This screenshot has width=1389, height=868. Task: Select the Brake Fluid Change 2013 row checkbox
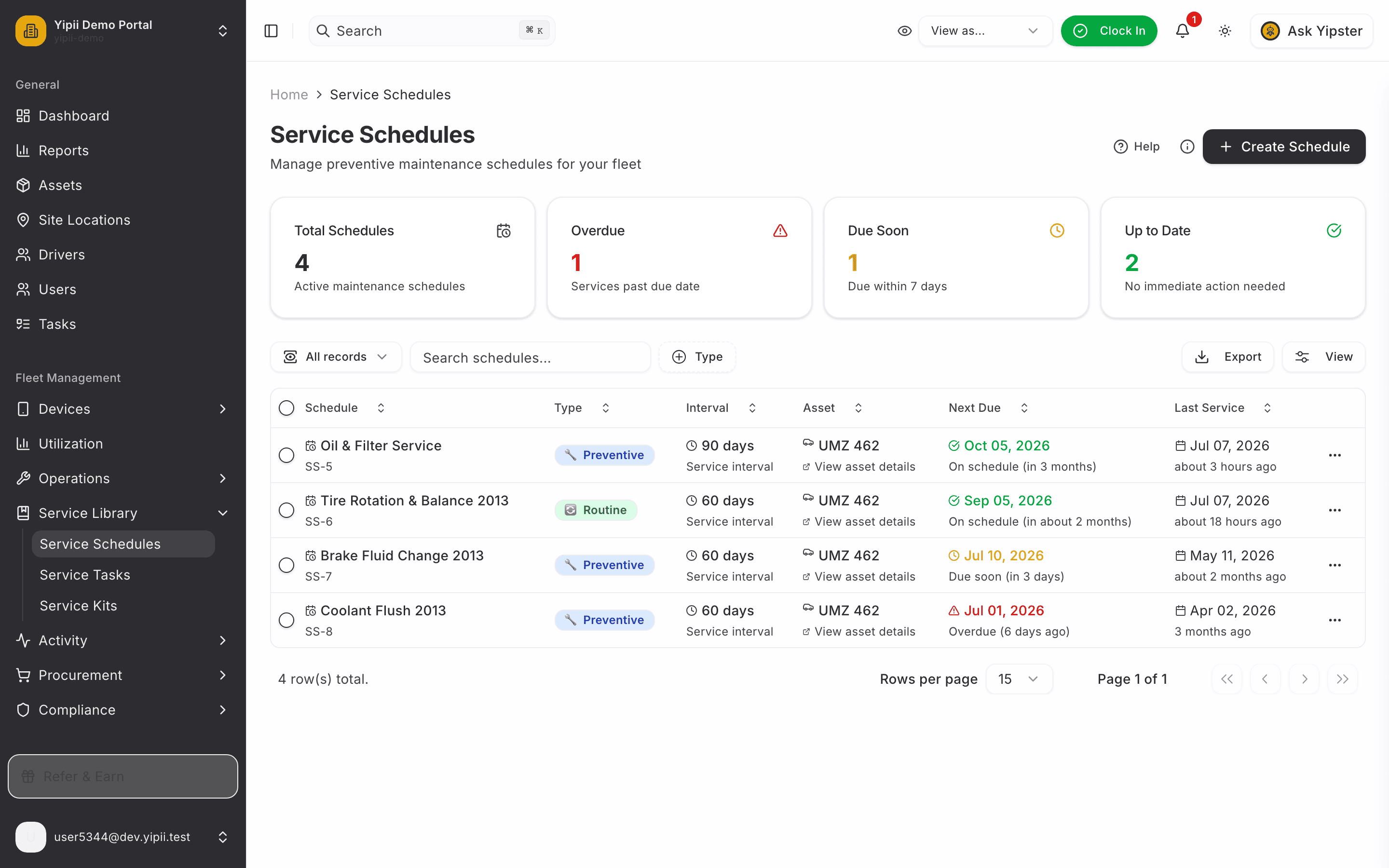tap(286, 566)
